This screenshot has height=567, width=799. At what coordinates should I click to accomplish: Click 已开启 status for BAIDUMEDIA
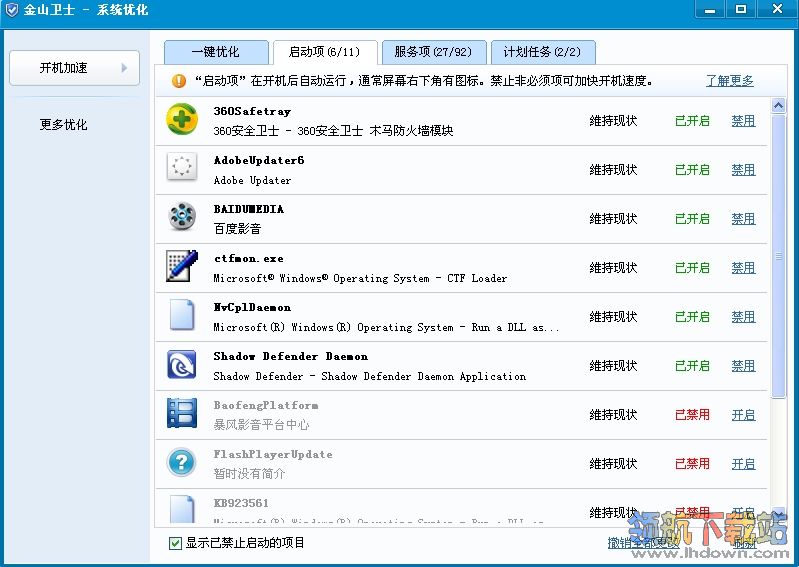tap(692, 219)
